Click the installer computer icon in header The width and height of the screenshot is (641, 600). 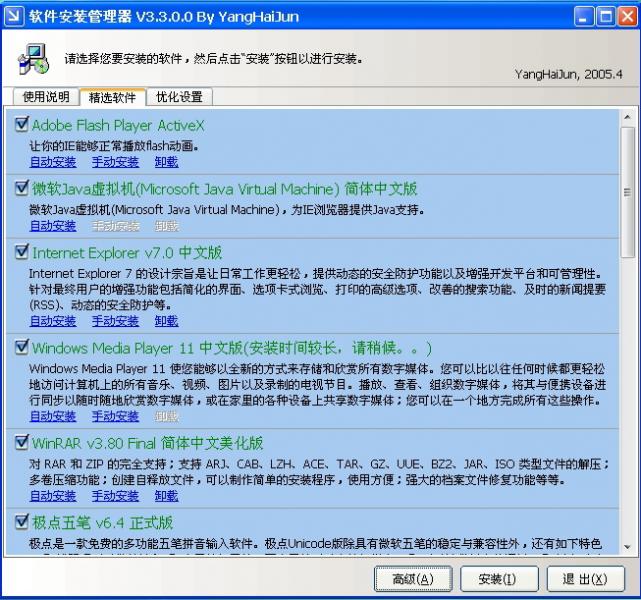click(x=33, y=59)
